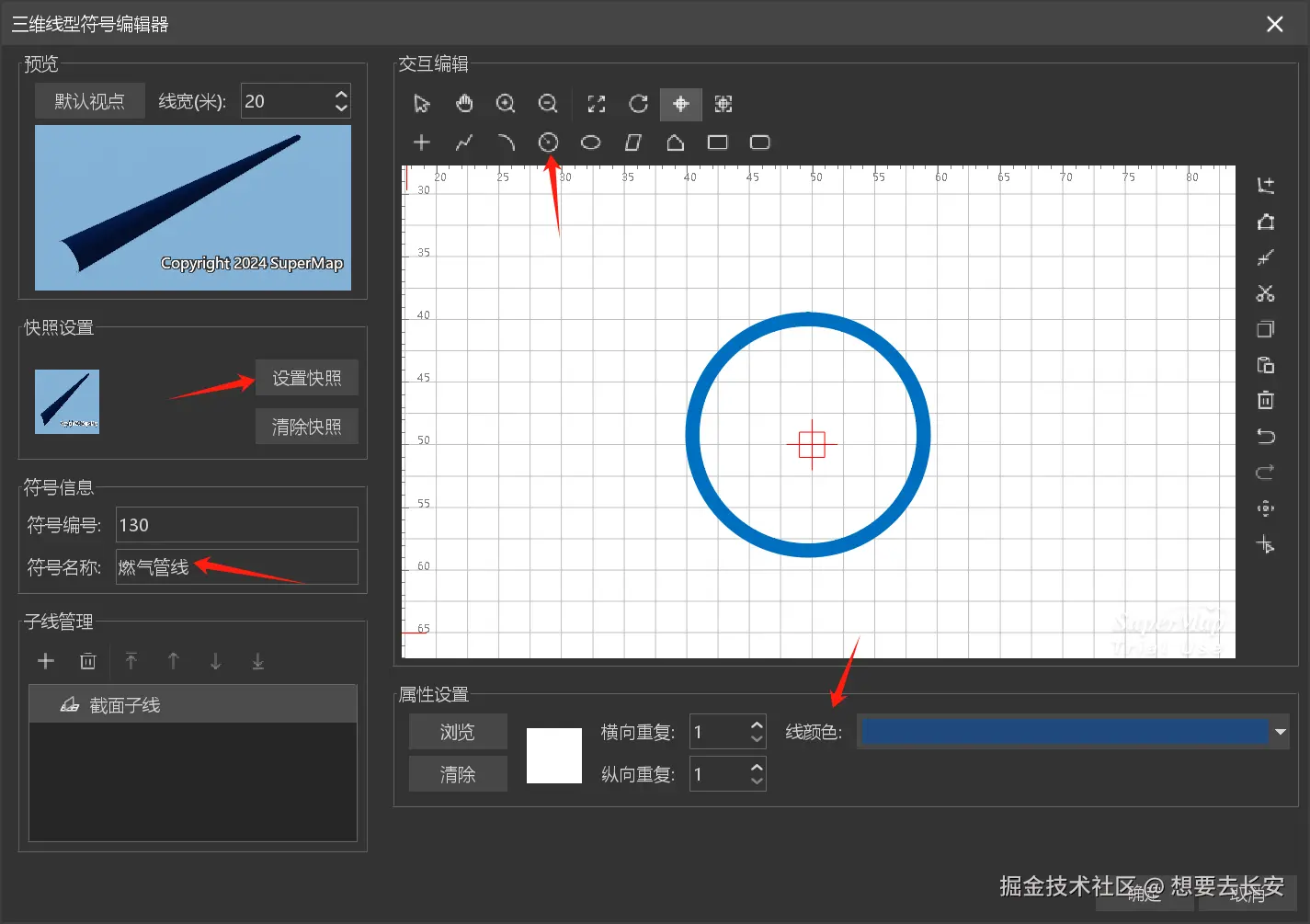Screen dimensions: 1310x924
Task: Click the red crosshair anchor marker
Action: (x=812, y=445)
